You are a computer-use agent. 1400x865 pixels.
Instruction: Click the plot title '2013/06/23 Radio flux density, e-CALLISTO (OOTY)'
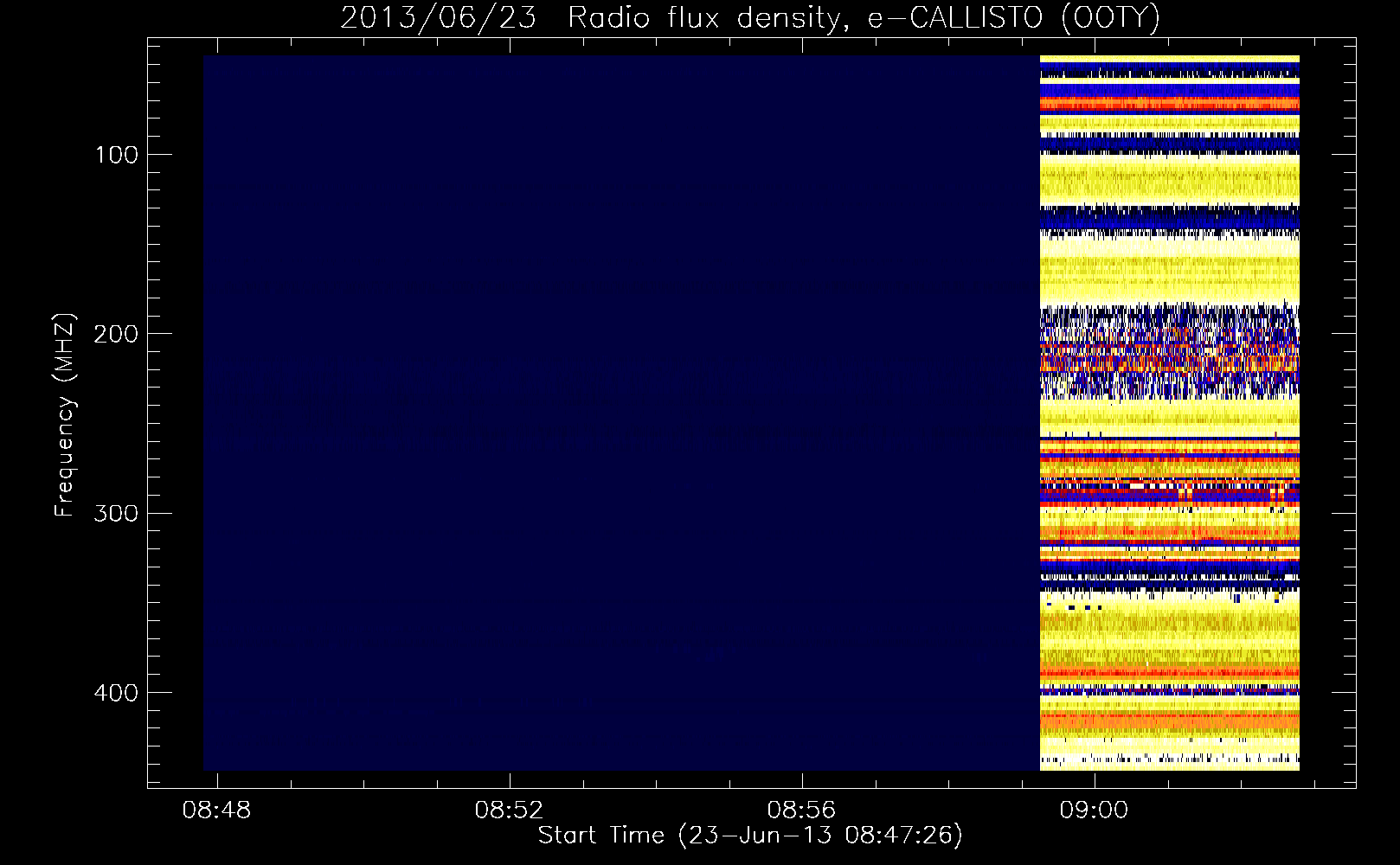point(750,17)
